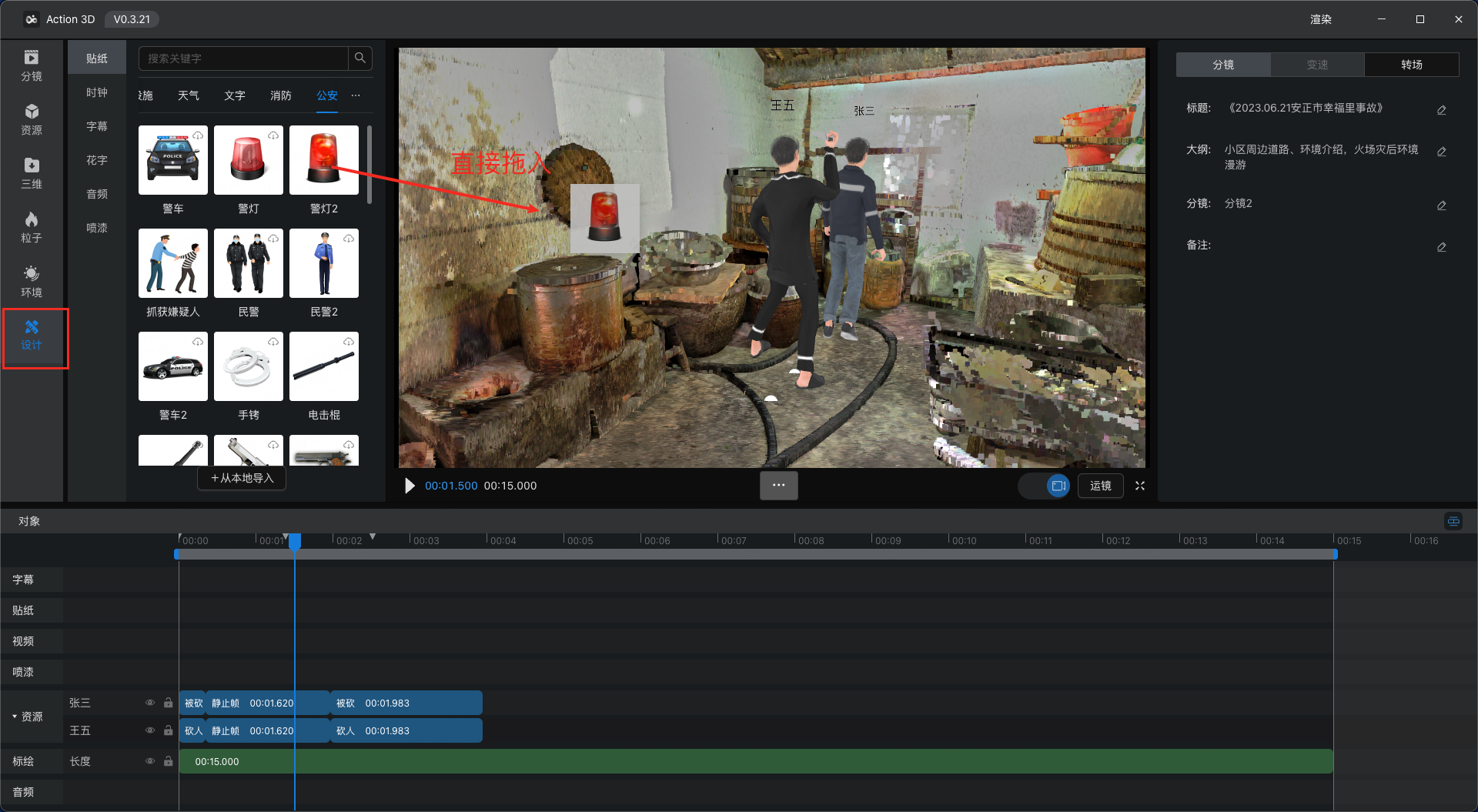This screenshot has height=812, width=1478.
Task: Open more sticker categories ellipsis
Action: pyautogui.click(x=356, y=95)
